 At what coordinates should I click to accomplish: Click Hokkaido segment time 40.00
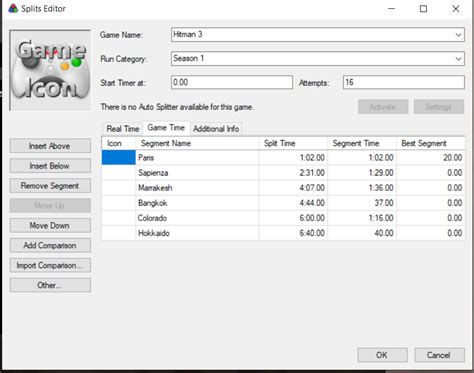[x=362, y=233]
